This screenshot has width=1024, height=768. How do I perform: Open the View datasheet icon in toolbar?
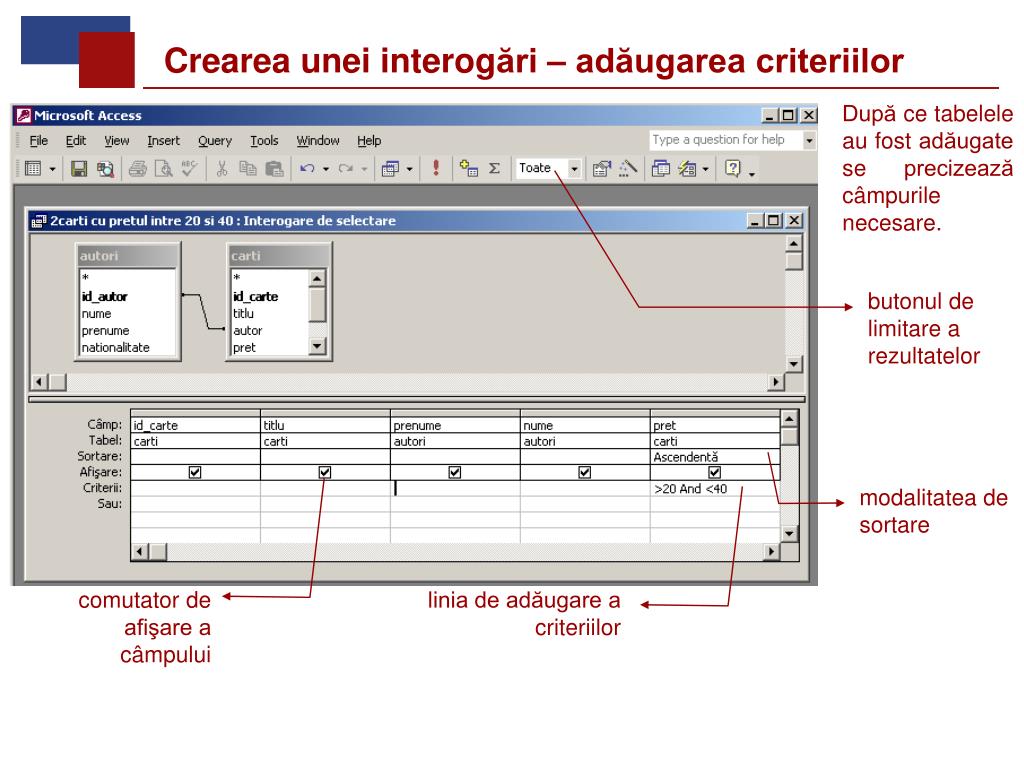pos(33,168)
